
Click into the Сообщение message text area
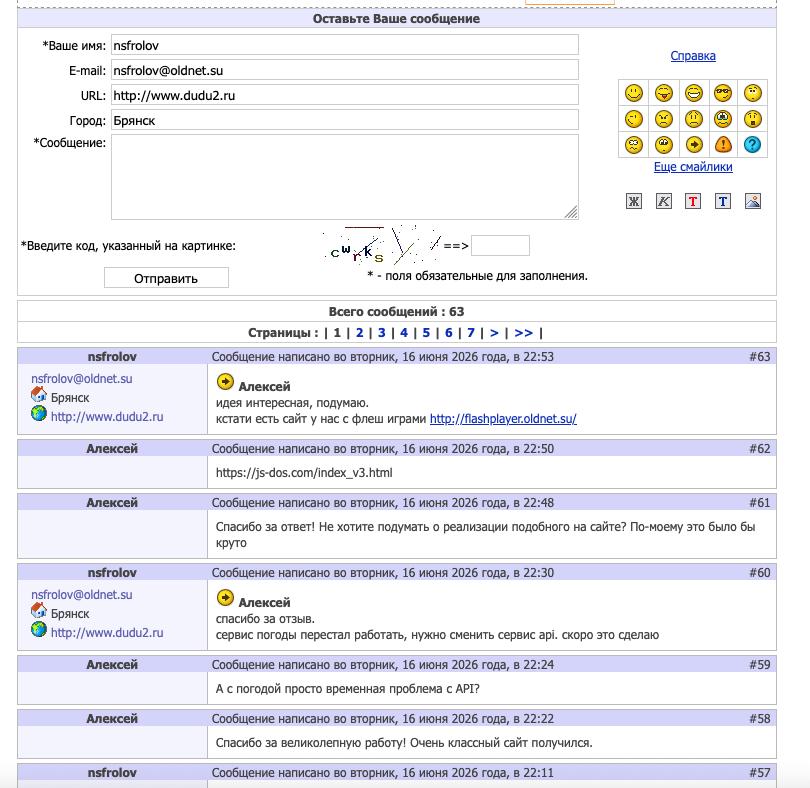tap(345, 177)
